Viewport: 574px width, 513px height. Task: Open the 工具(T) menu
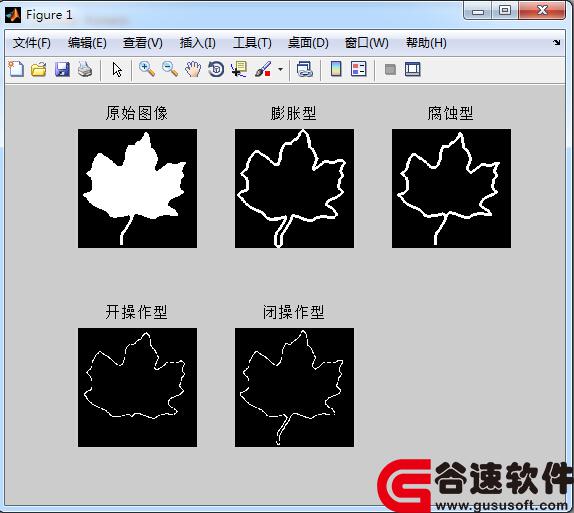252,43
